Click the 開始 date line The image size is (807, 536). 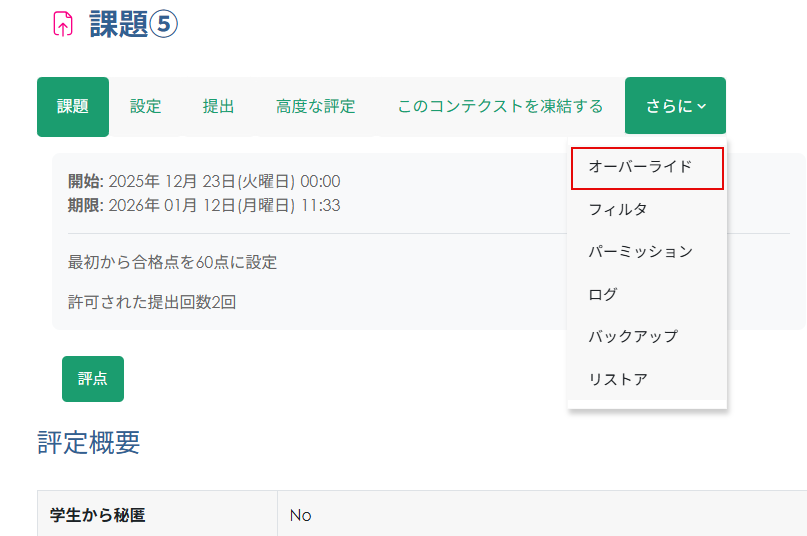coord(204,181)
